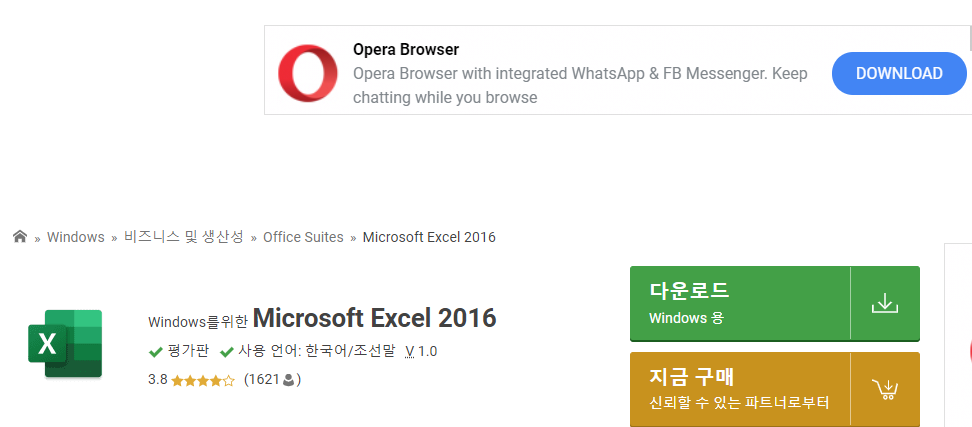Click the Opera Browser ad title

tap(406, 50)
